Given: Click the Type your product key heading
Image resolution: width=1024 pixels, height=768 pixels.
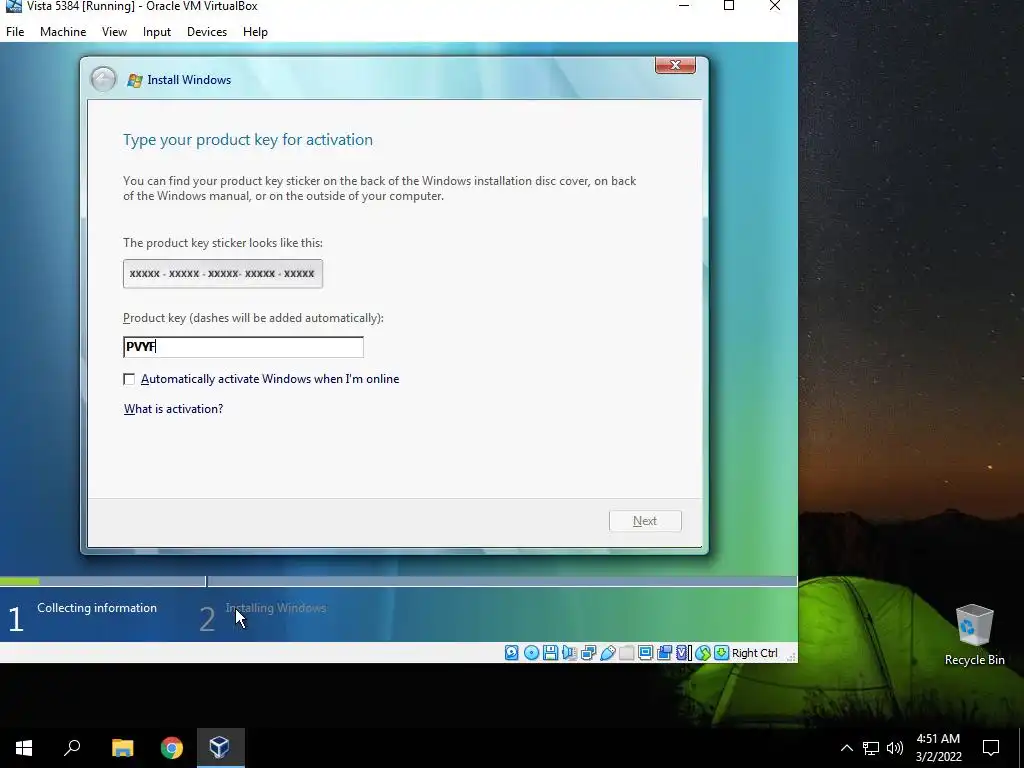Looking at the screenshot, I should [x=248, y=140].
